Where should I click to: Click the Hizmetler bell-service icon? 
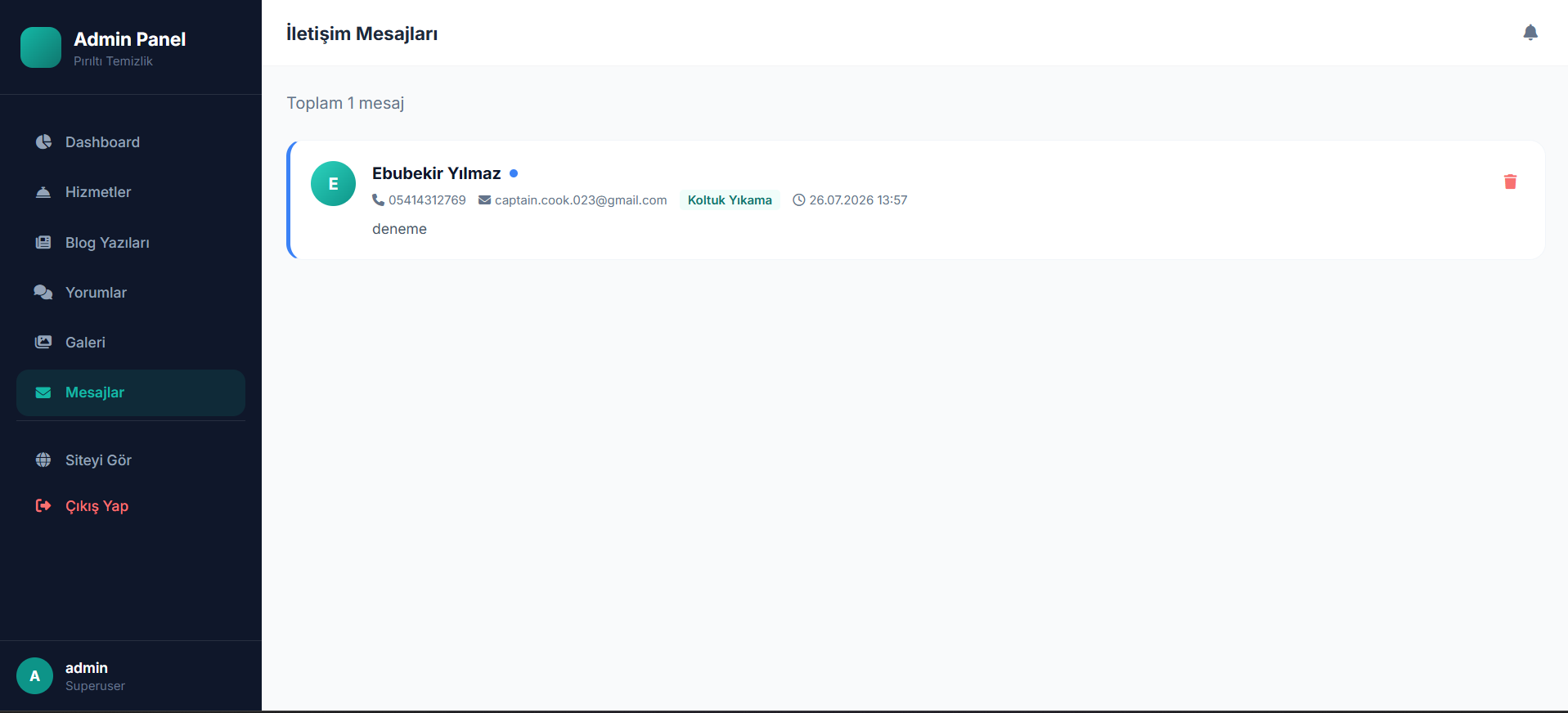coord(43,192)
